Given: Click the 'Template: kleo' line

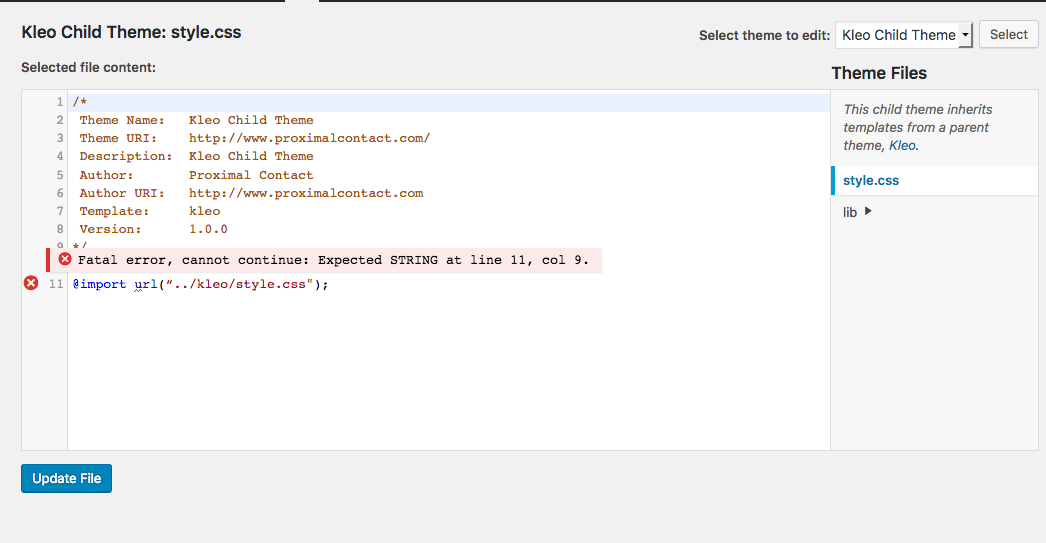Looking at the screenshot, I should [149, 211].
